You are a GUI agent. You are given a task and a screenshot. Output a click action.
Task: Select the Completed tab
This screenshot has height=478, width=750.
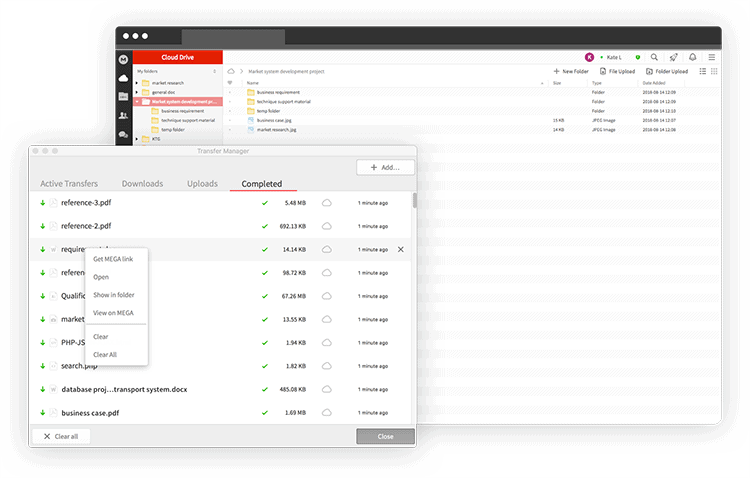[262, 184]
